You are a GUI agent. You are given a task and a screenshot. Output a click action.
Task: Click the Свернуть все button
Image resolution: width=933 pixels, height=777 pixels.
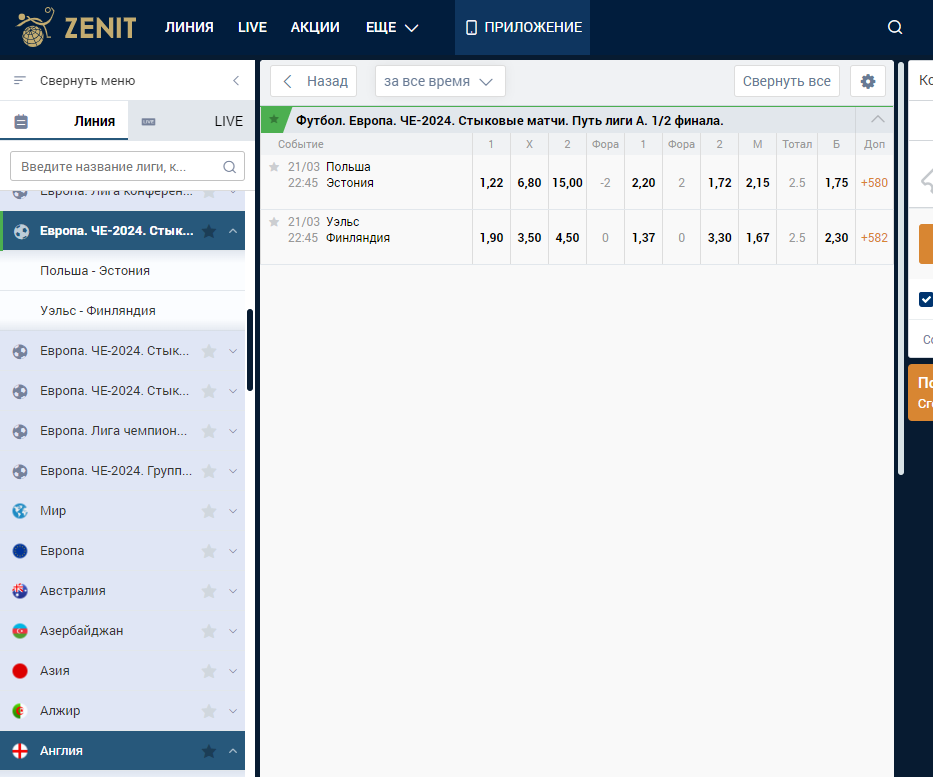(x=787, y=81)
